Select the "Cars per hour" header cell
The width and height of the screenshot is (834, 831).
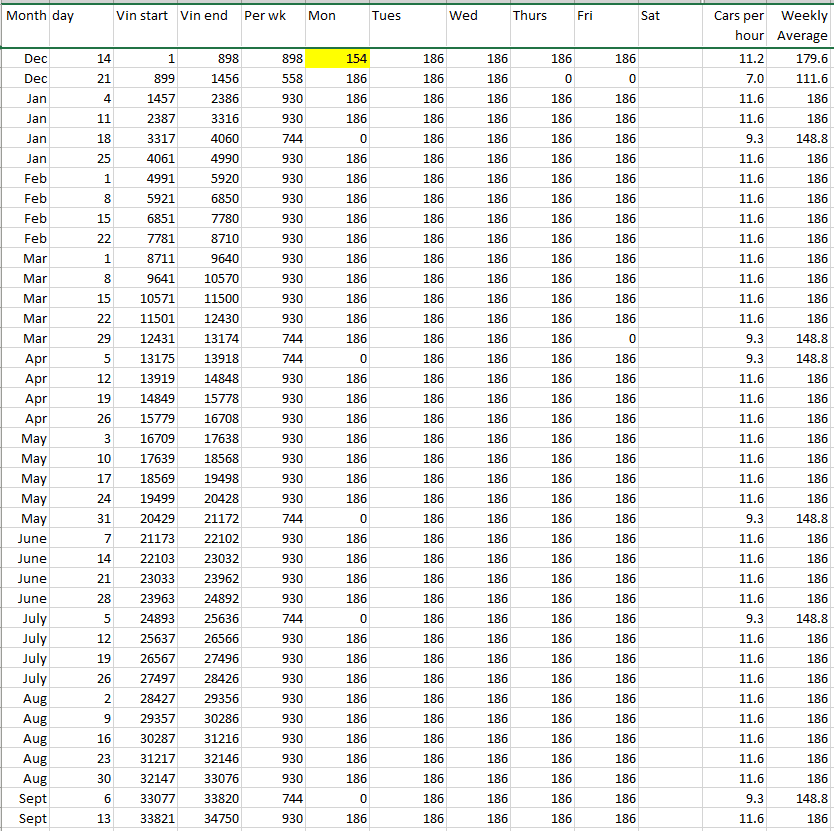pyautogui.click(x=737, y=26)
